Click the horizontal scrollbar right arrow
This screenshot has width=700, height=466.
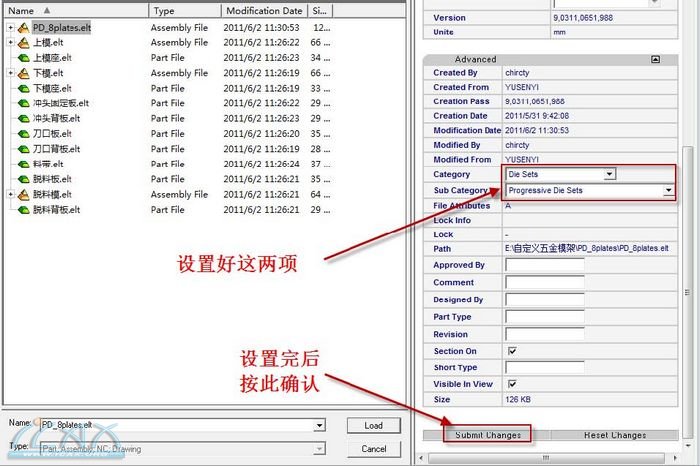tap(675, 458)
